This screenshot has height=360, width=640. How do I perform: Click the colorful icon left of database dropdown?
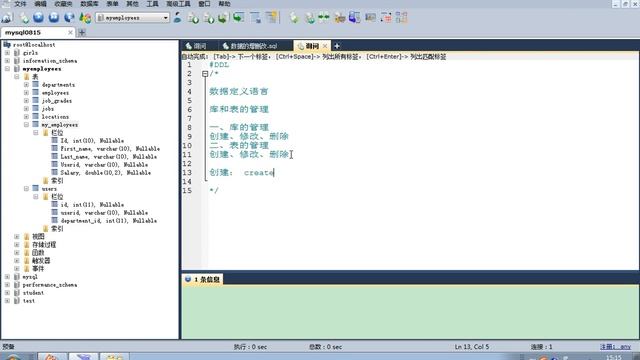(x=85, y=18)
